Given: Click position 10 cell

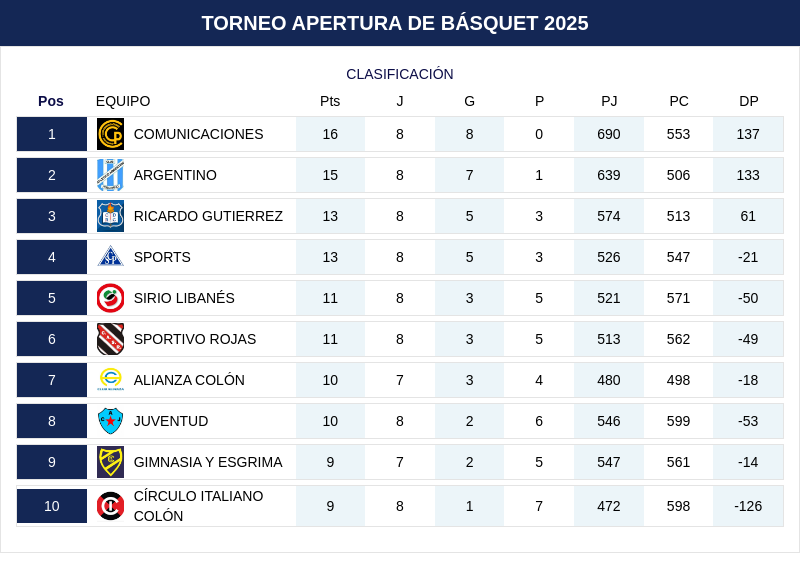Looking at the screenshot, I should (x=52, y=506).
